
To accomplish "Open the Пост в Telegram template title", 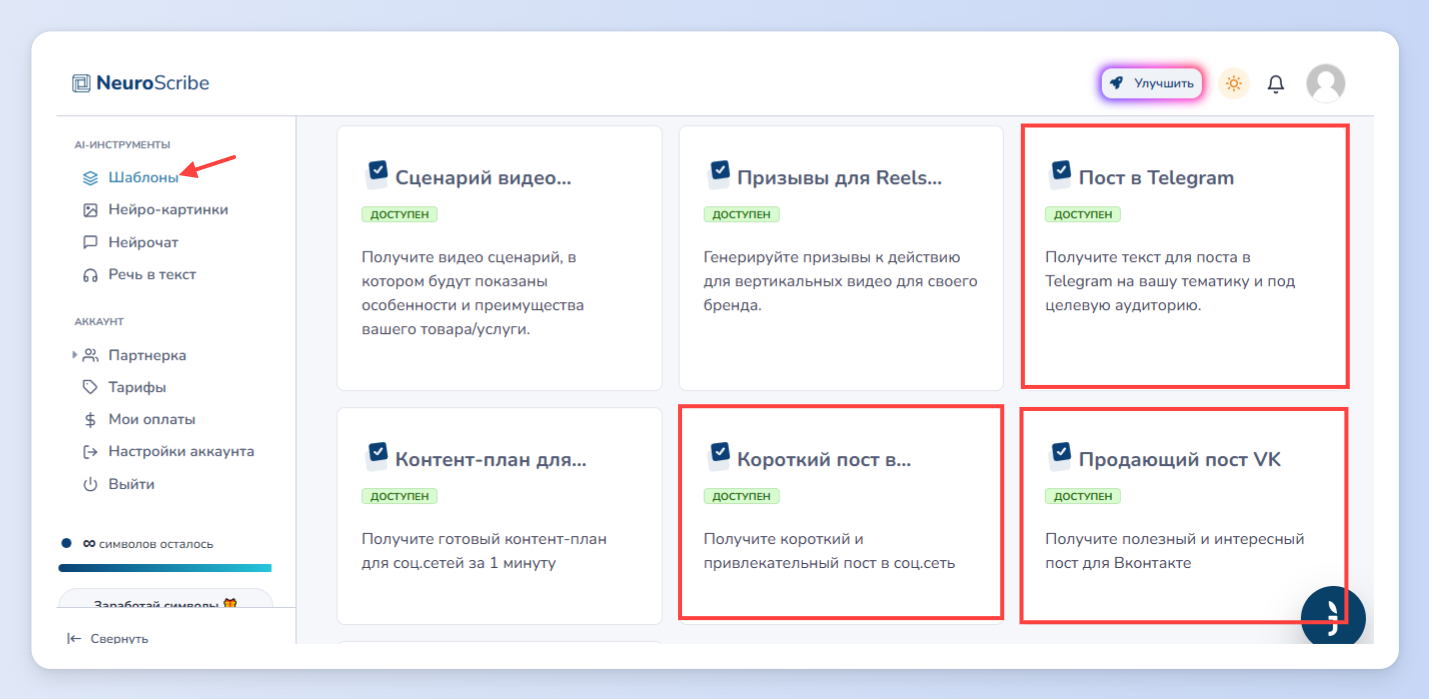I will (1156, 178).
